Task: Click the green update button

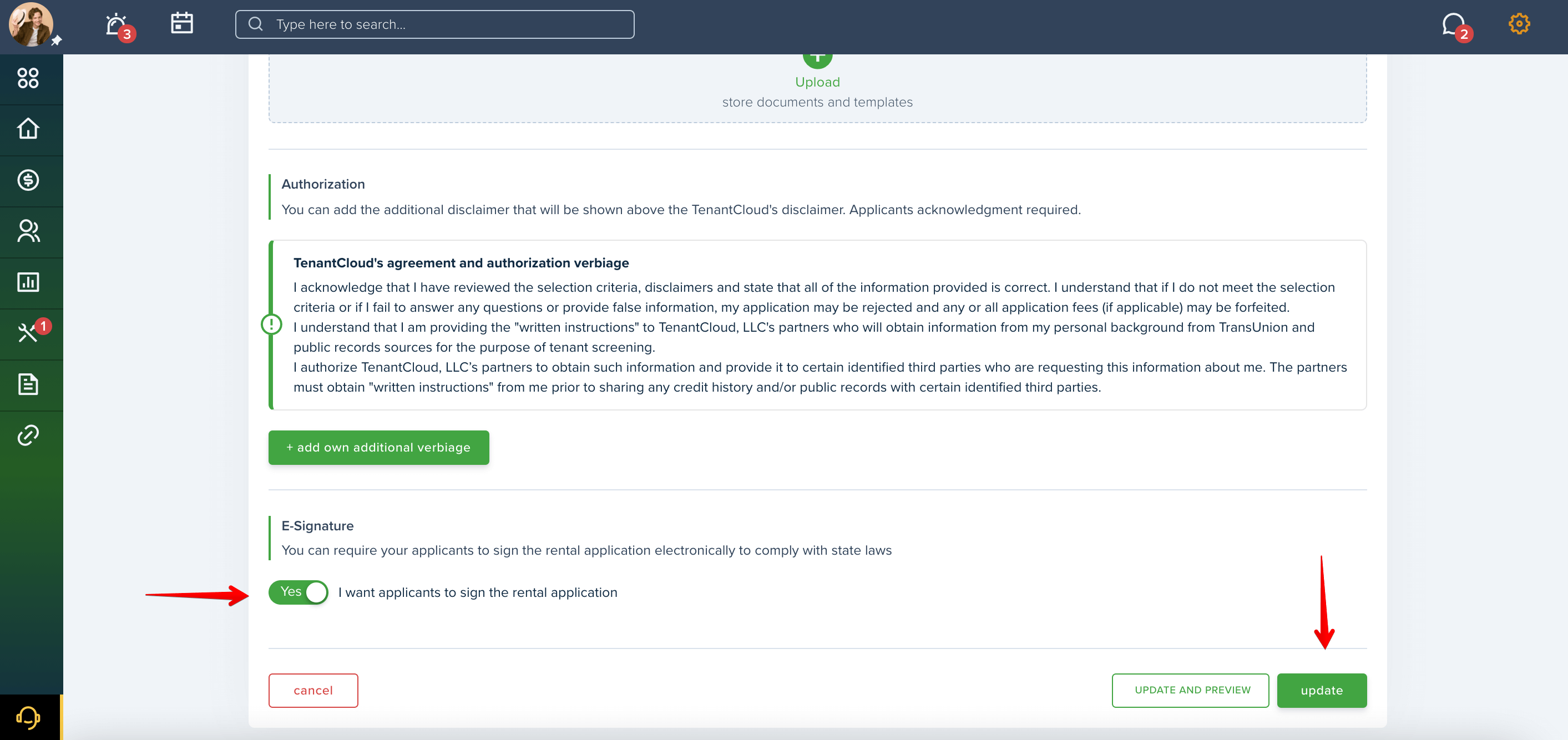Action: tap(1322, 690)
